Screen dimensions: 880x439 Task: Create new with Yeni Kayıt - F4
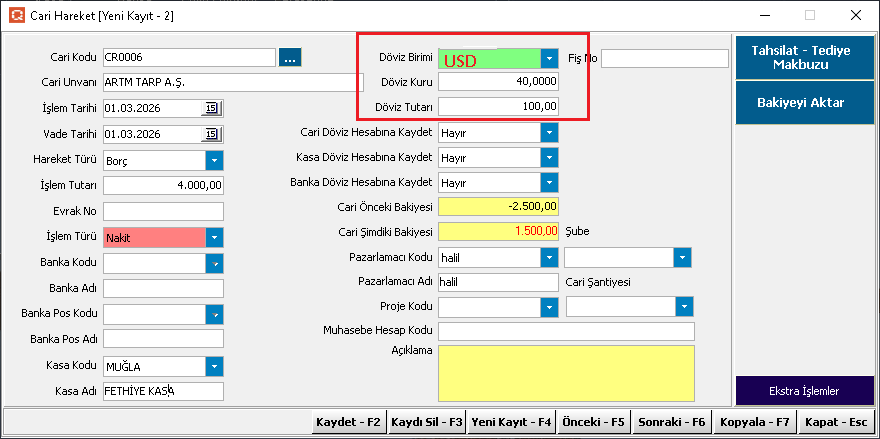(511, 422)
